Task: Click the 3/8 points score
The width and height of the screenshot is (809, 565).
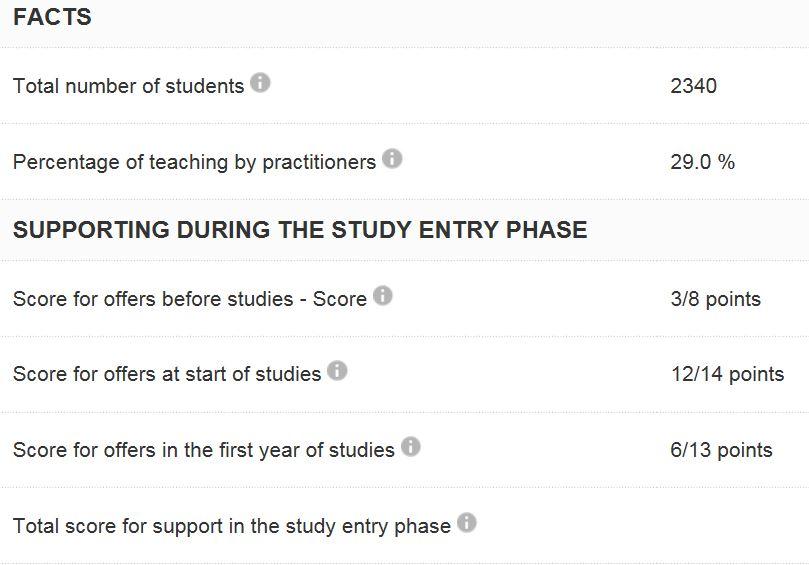Action: 715,299
